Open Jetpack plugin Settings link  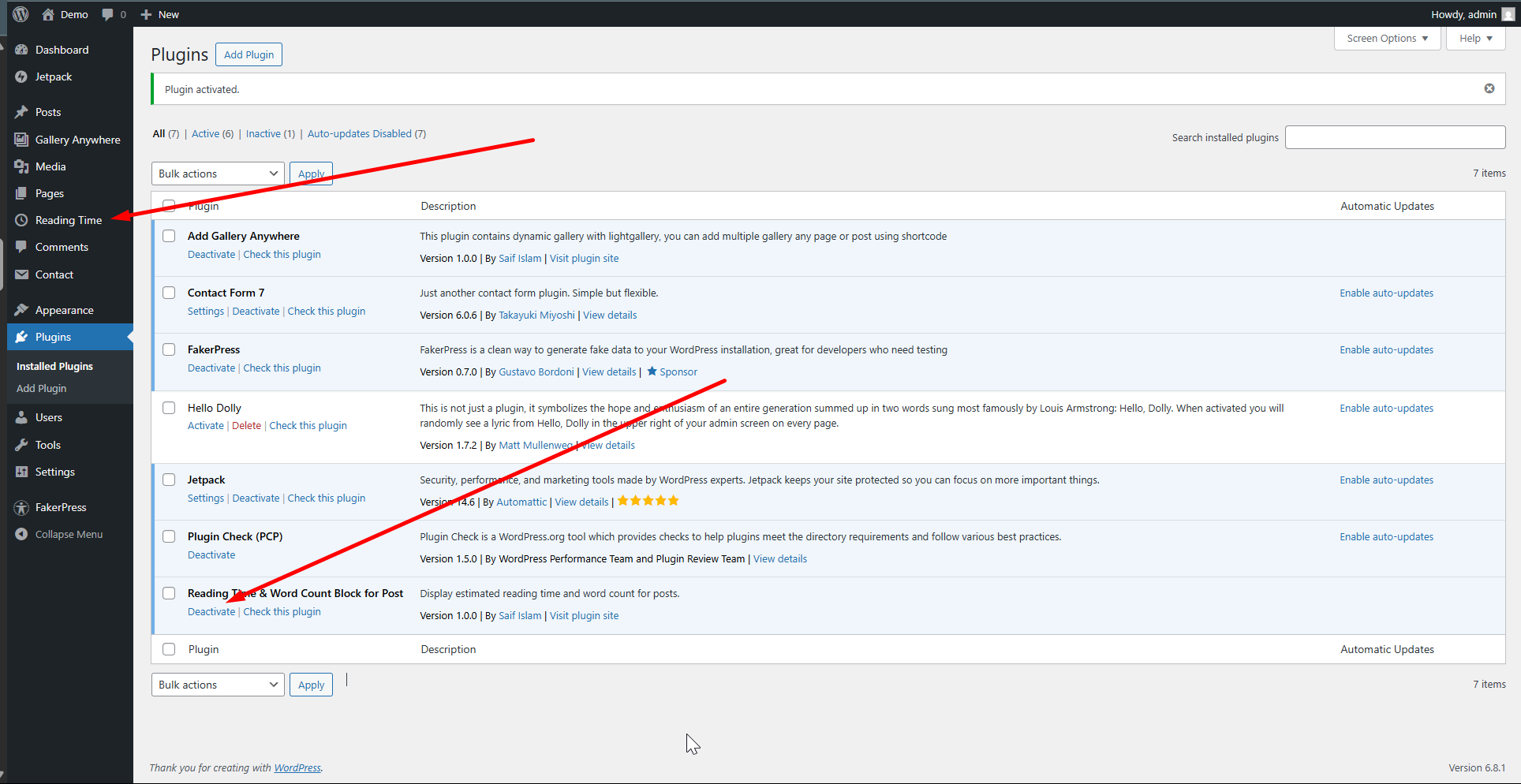(x=206, y=498)
